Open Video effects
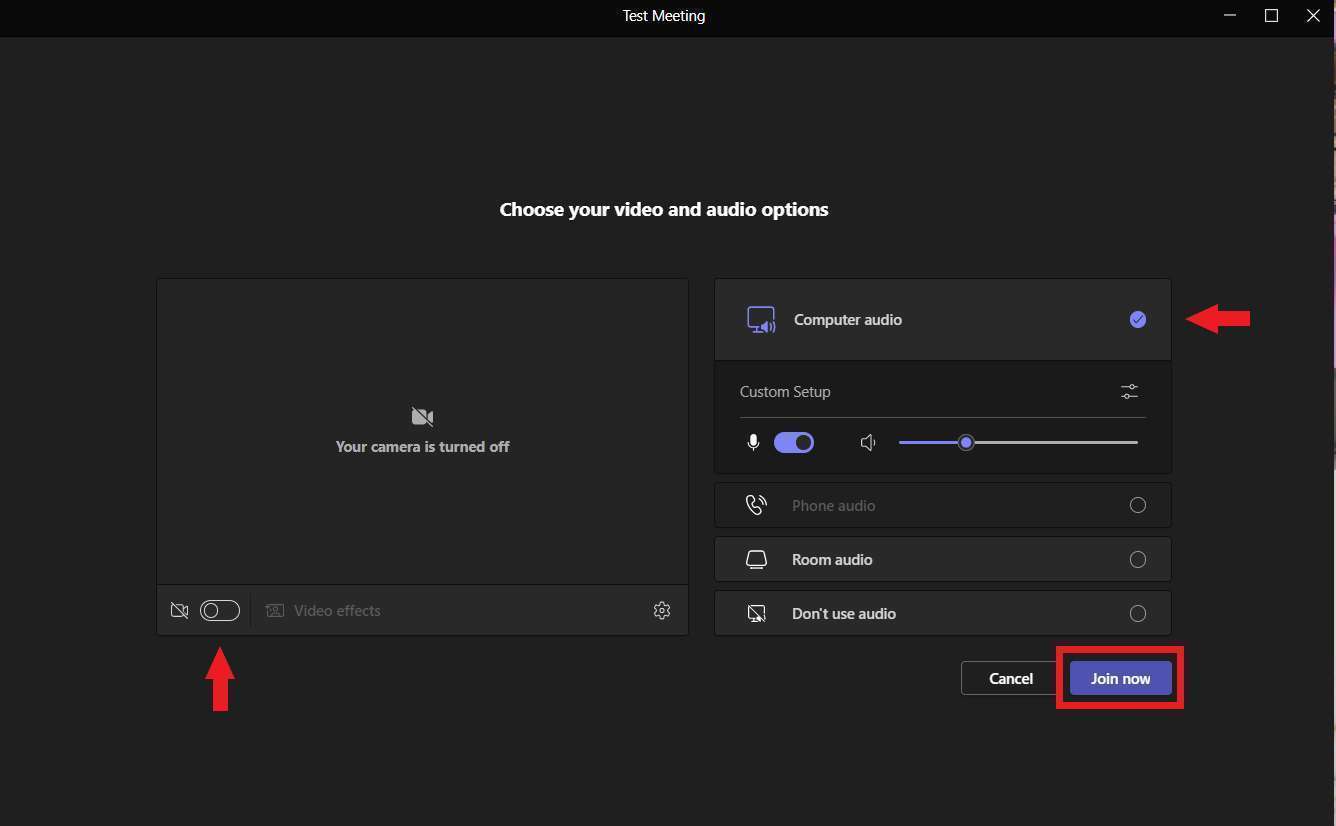Screen dimensions: 1336x826 point(323,610)
